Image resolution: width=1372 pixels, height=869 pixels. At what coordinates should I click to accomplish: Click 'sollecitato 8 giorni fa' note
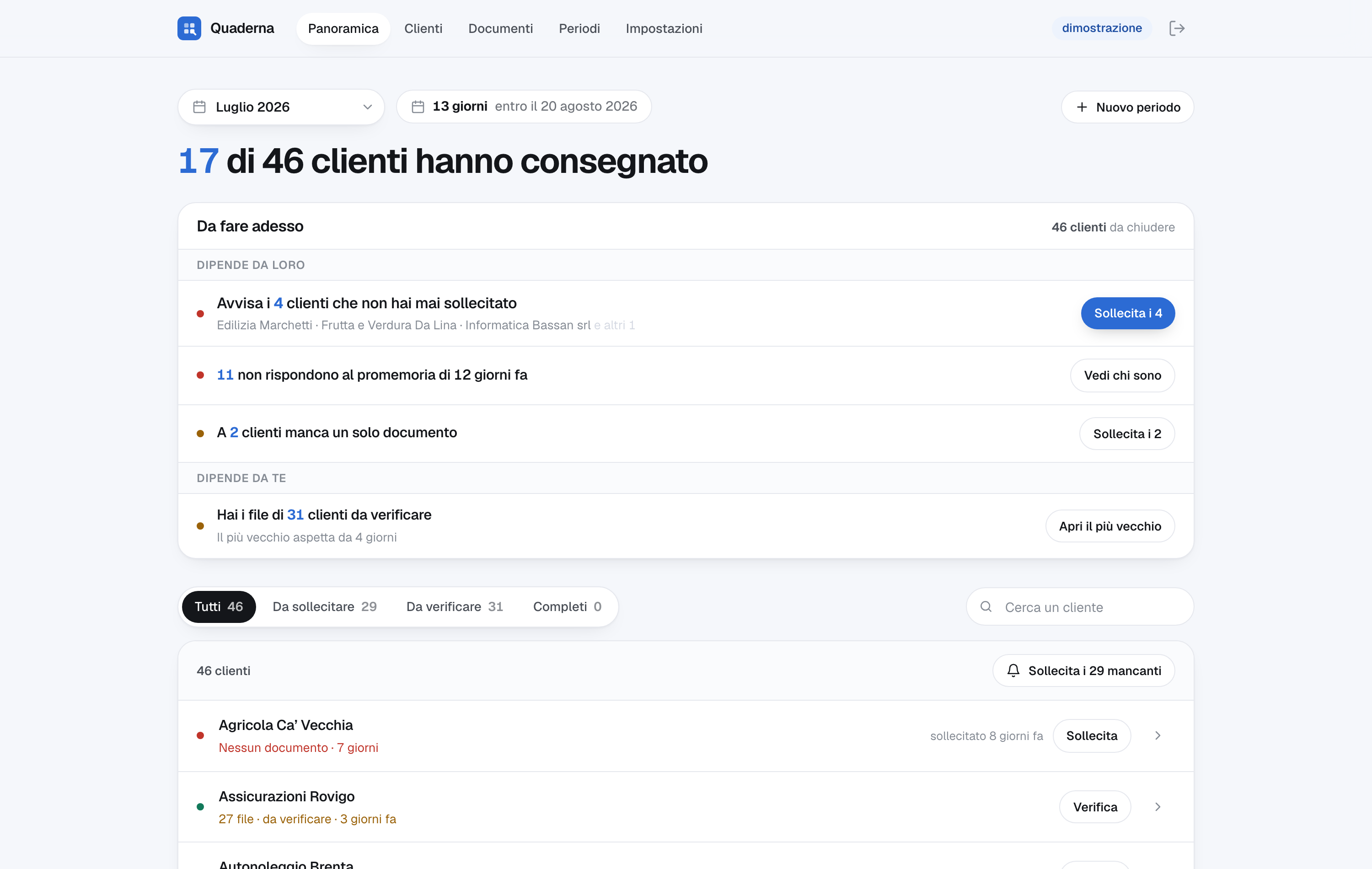[x=986, y=735]
